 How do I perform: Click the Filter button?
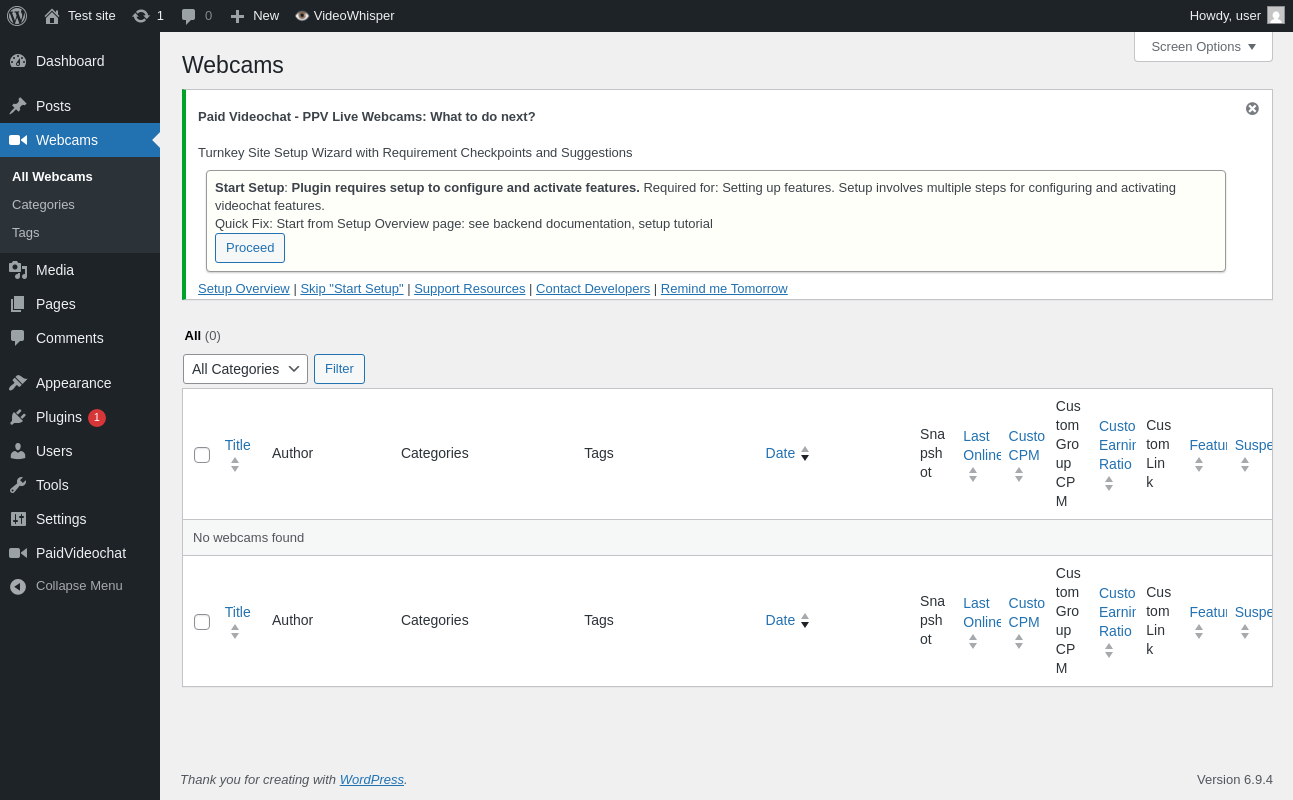pyautogui.click(x=339, y=369)
